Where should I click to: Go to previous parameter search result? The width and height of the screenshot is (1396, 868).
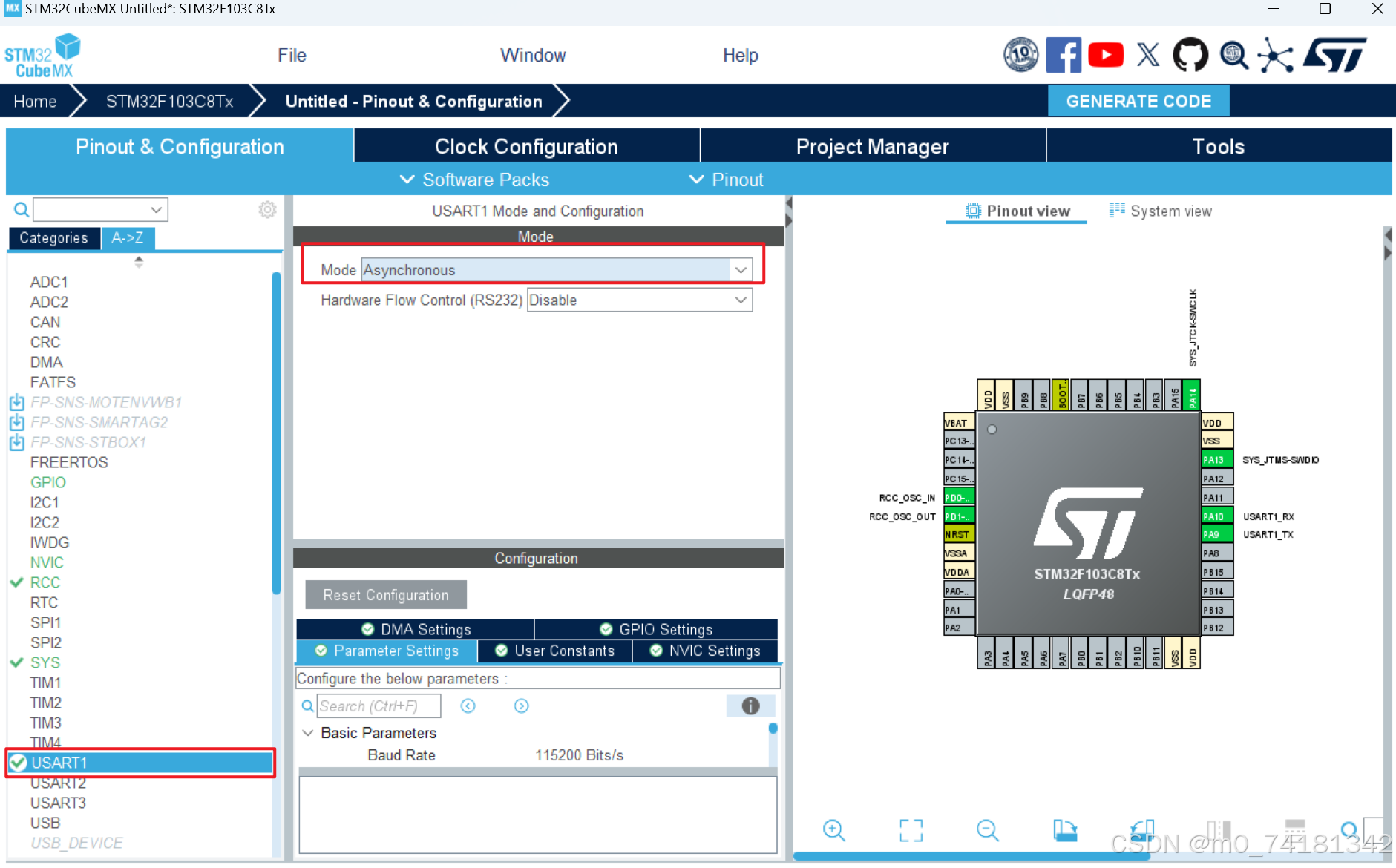[468, 706]
